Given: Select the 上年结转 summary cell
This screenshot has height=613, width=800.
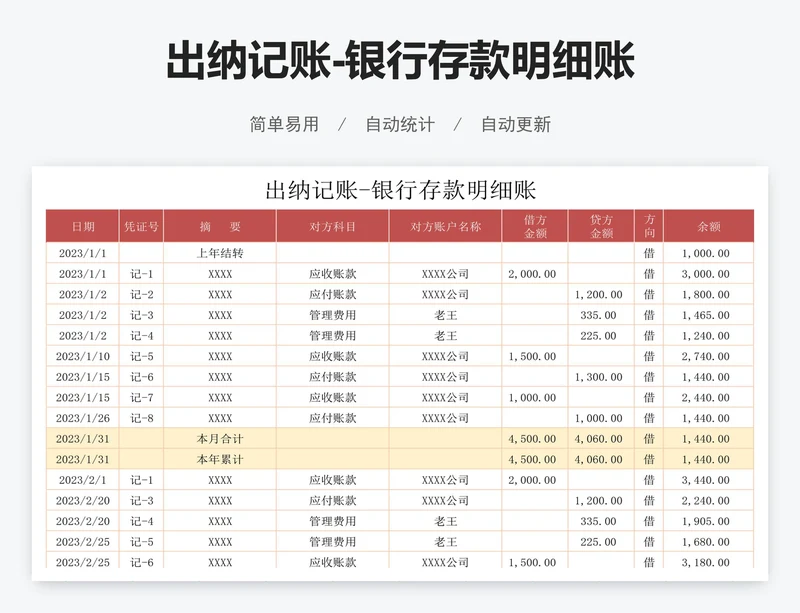Looking at the screenshot, I should tap(220, 253).
